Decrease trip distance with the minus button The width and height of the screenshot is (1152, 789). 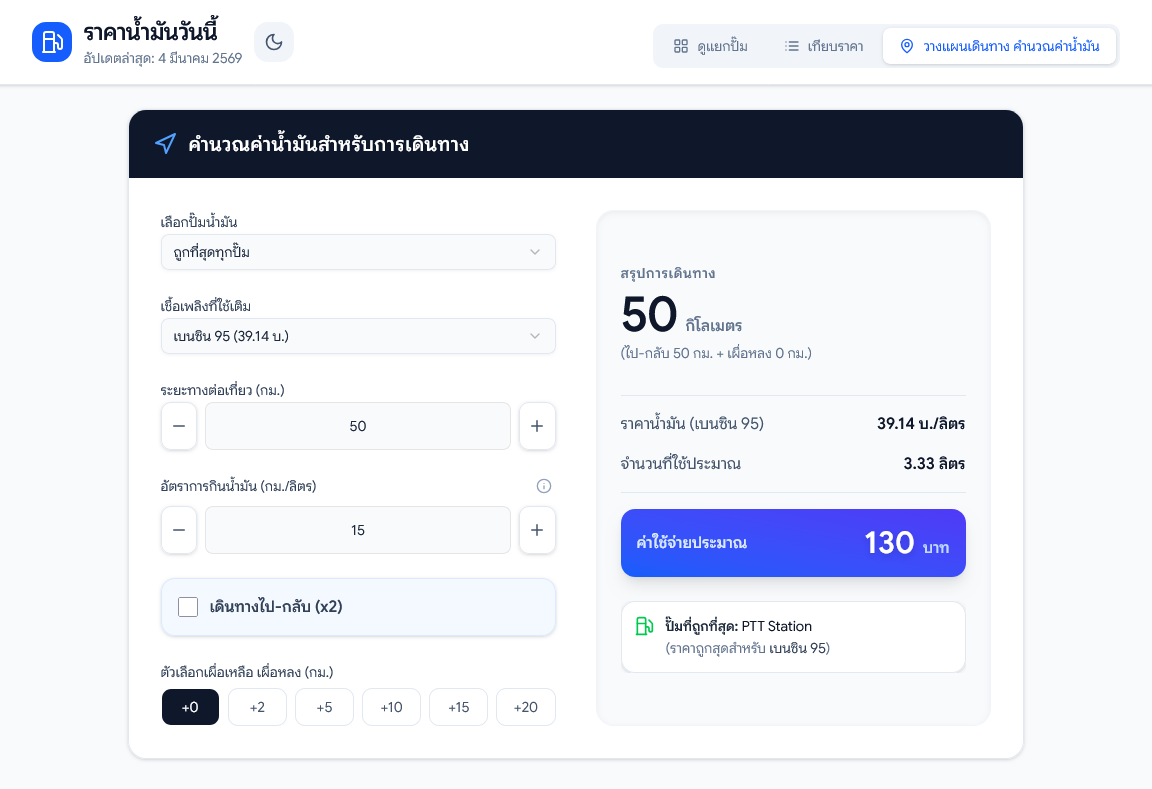tap(179, 426)
